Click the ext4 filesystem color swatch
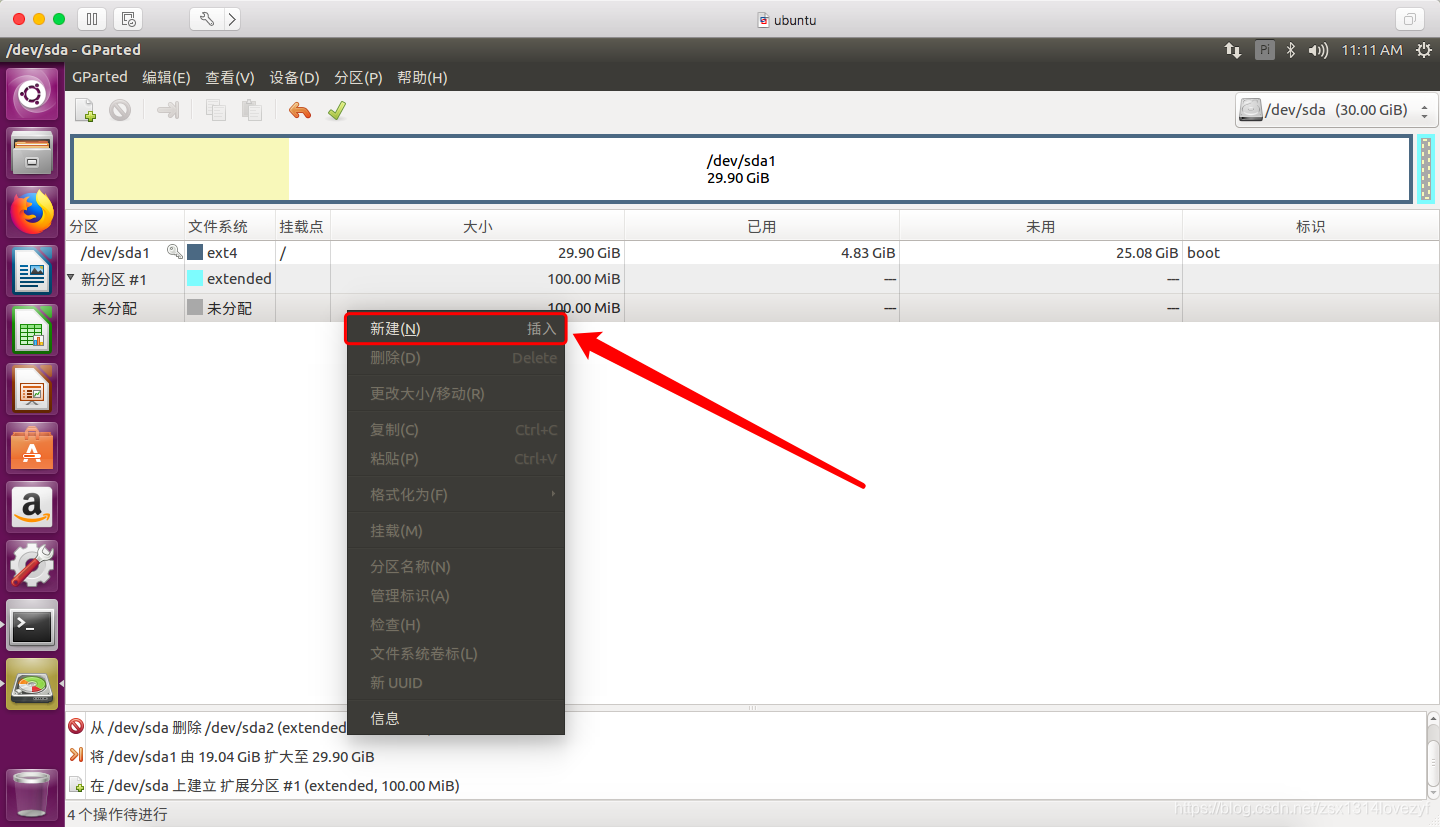This screenshot has width=1440, height=827. 195,253
